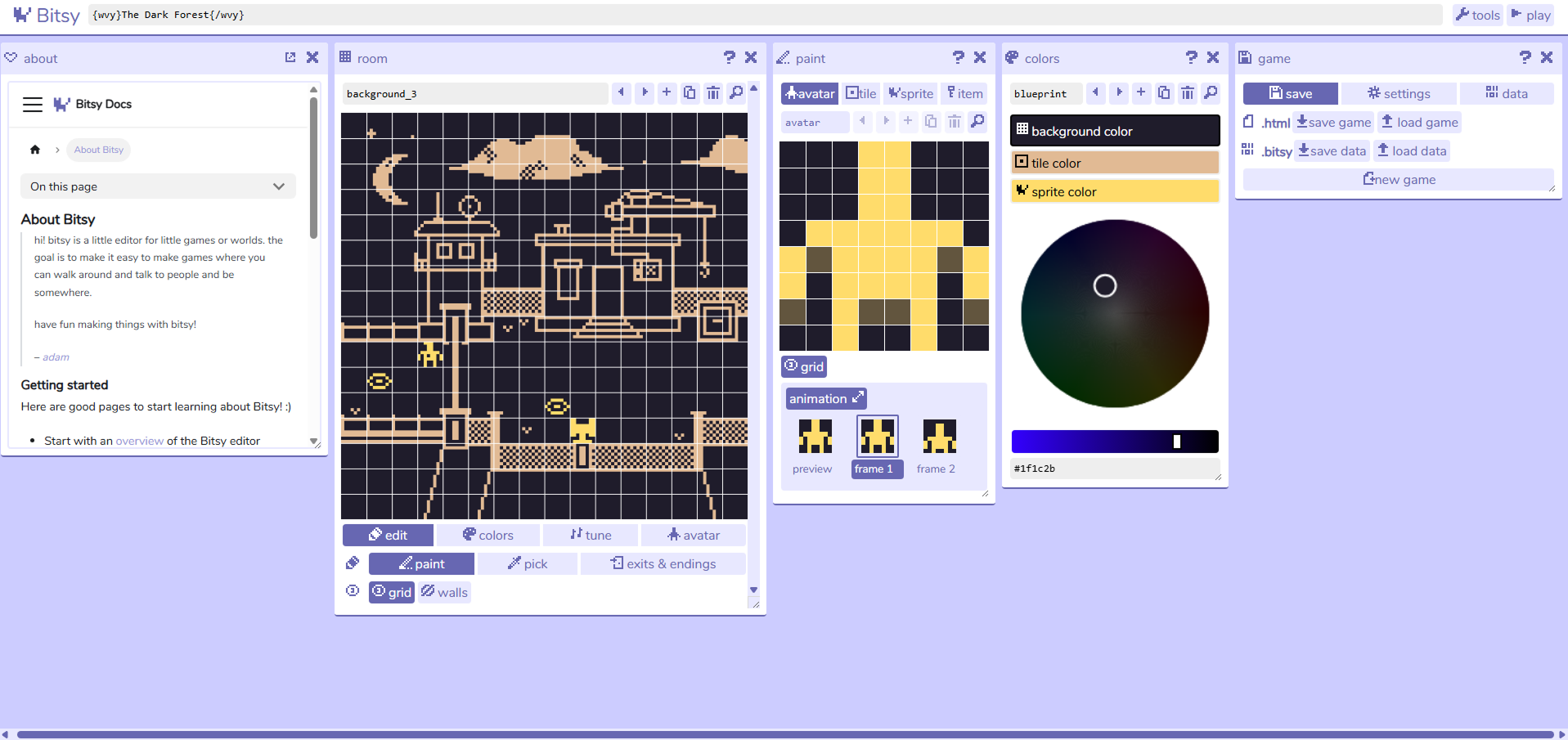Select background color option
The height and width of the screenshot is (740, 1568).
pos(1115,131)
